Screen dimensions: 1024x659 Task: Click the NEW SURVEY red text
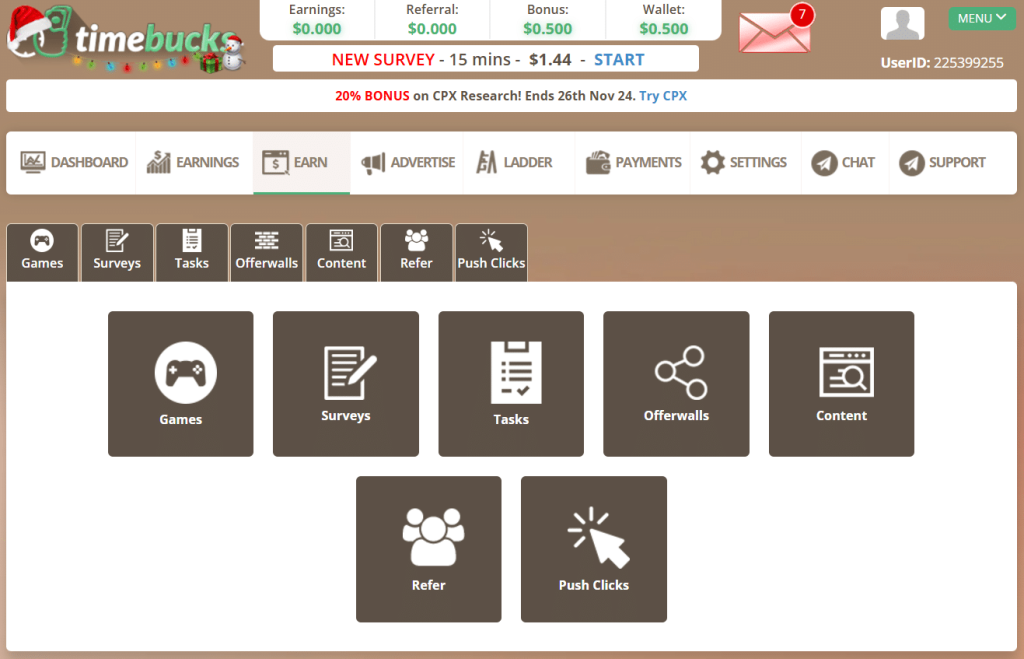pyautogui.click(x=383, y=59)
